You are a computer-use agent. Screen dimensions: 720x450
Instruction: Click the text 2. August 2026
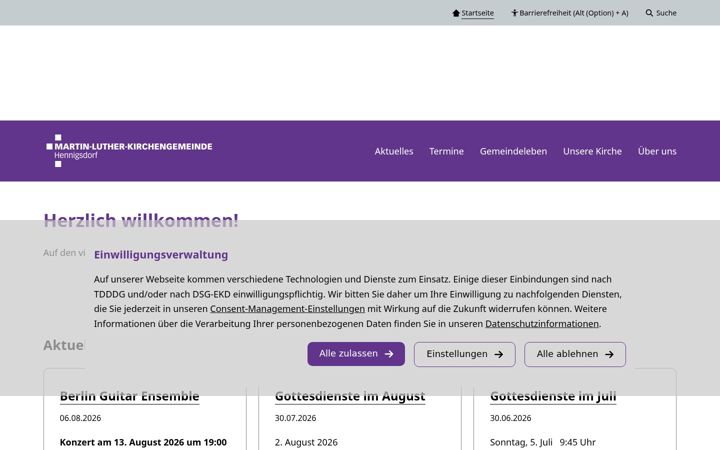click(306, 442)
